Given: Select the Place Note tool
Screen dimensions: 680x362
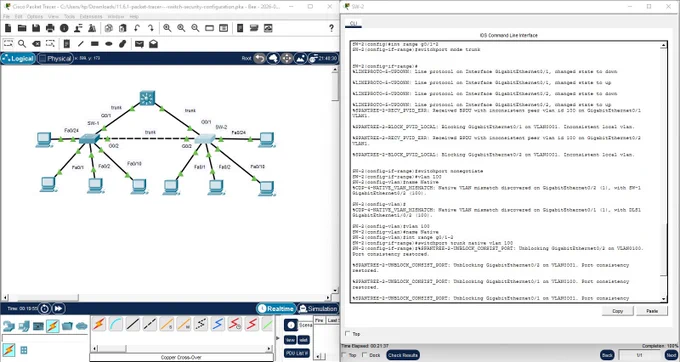Looking at the screenshot, I should [x=66, y=44].
